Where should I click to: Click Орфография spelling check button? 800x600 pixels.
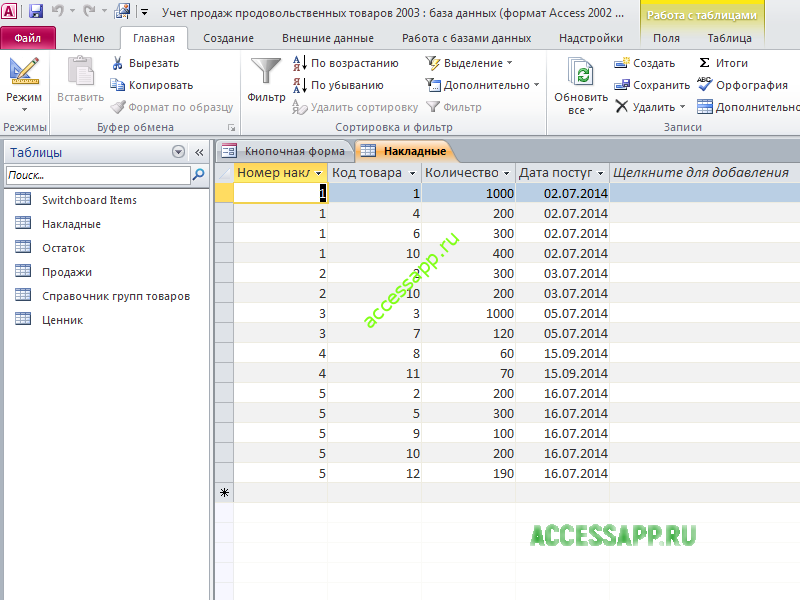(x=742, y=85)
